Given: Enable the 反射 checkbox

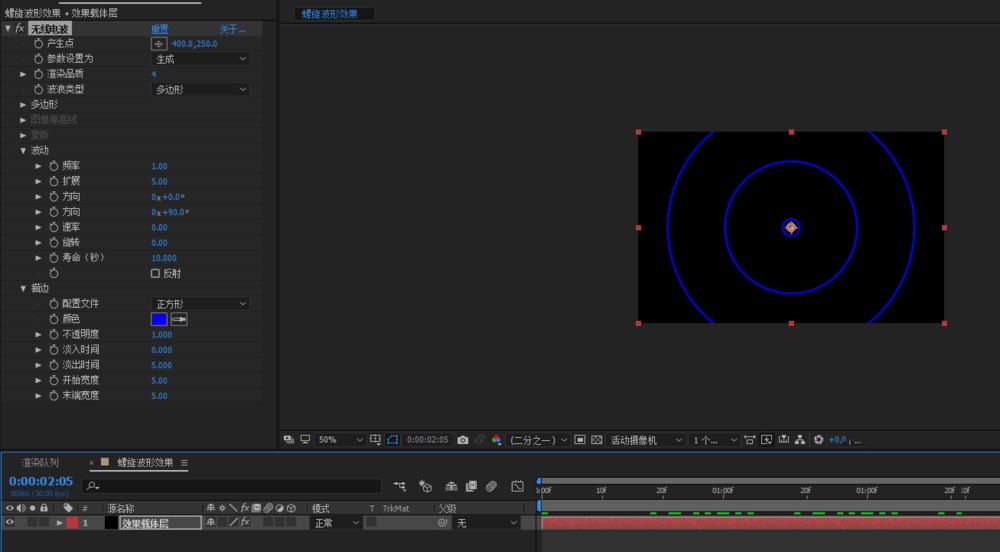Looking at the screenshot, I should click(x=155, y=273).
